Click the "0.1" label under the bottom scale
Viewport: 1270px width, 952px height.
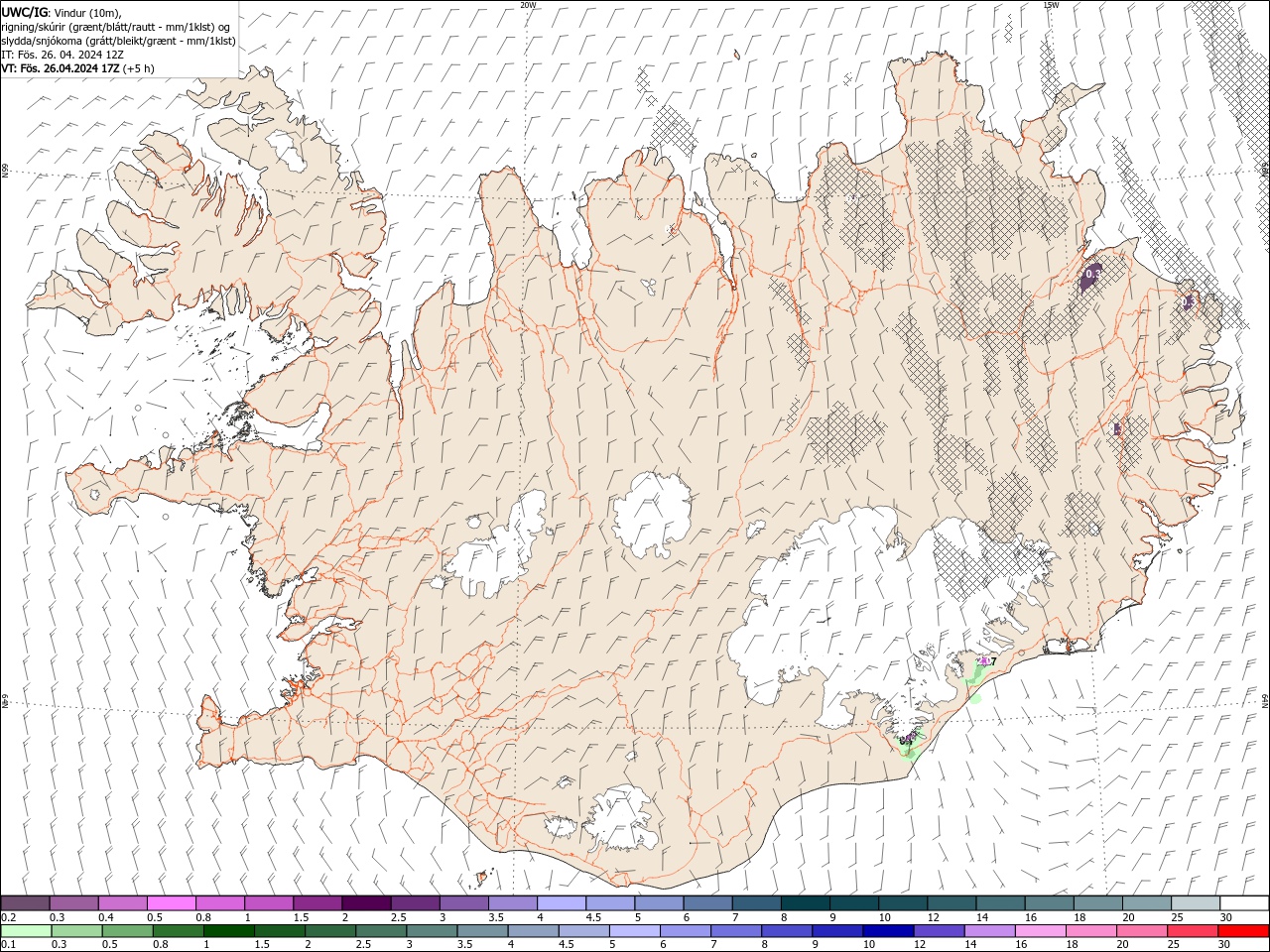point(9,944)
